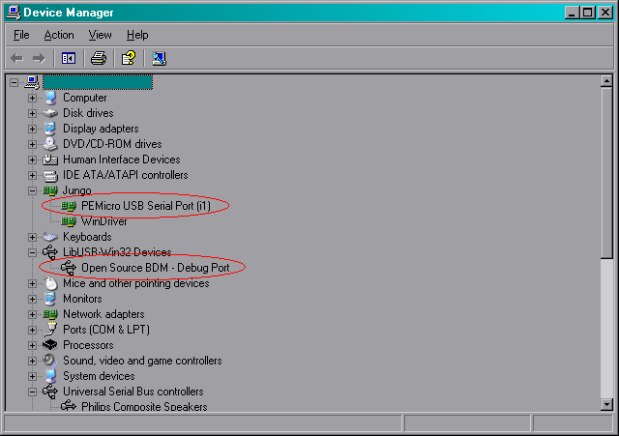Expand the System devices category
Image resolution: width=619 pixels, height=436 pixels.
[x=32, y=376]
